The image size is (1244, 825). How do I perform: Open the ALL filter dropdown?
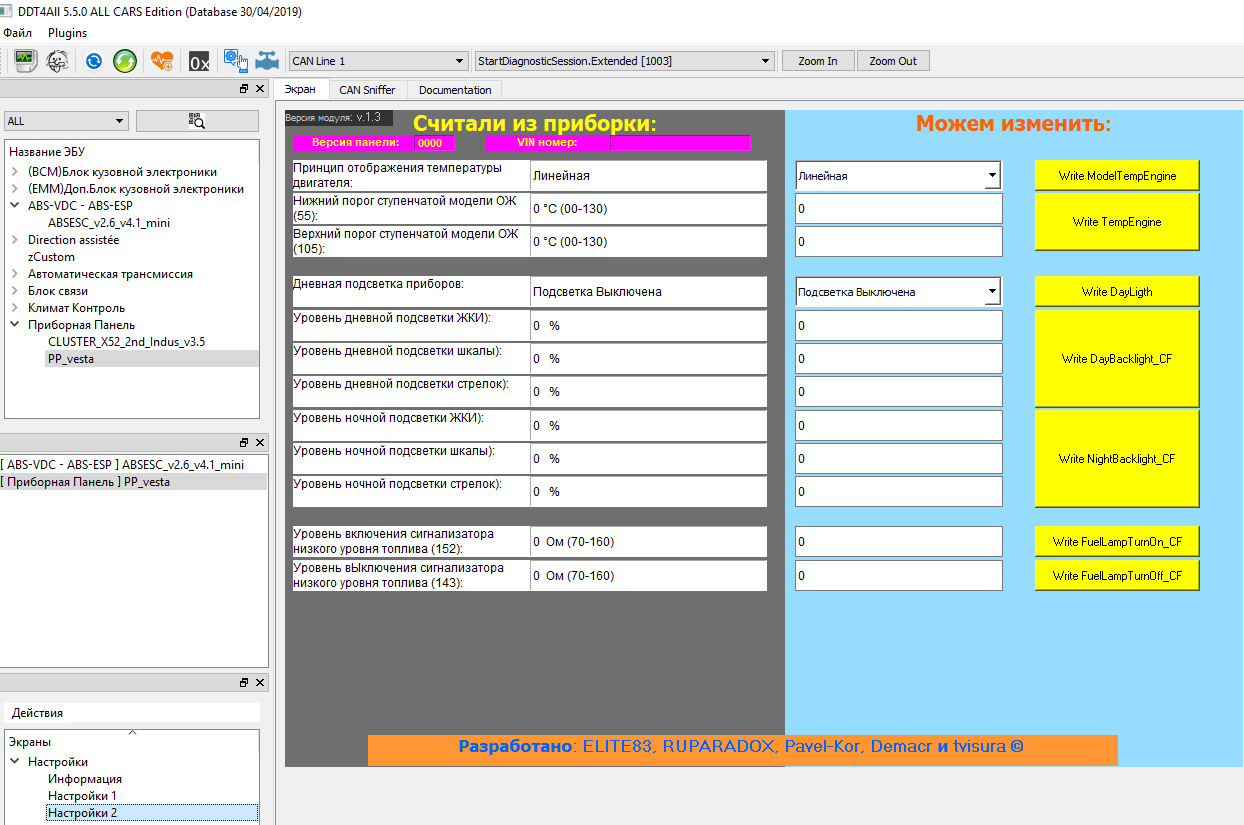tap(66, 121)
